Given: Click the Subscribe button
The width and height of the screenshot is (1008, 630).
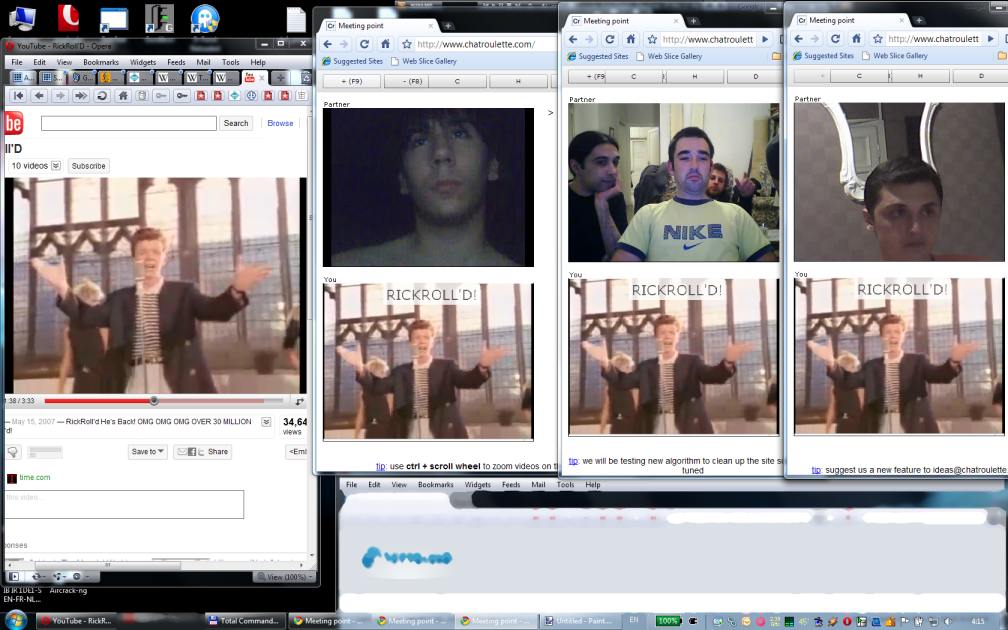Looking at the screenshot, I should tap(89, 166).
